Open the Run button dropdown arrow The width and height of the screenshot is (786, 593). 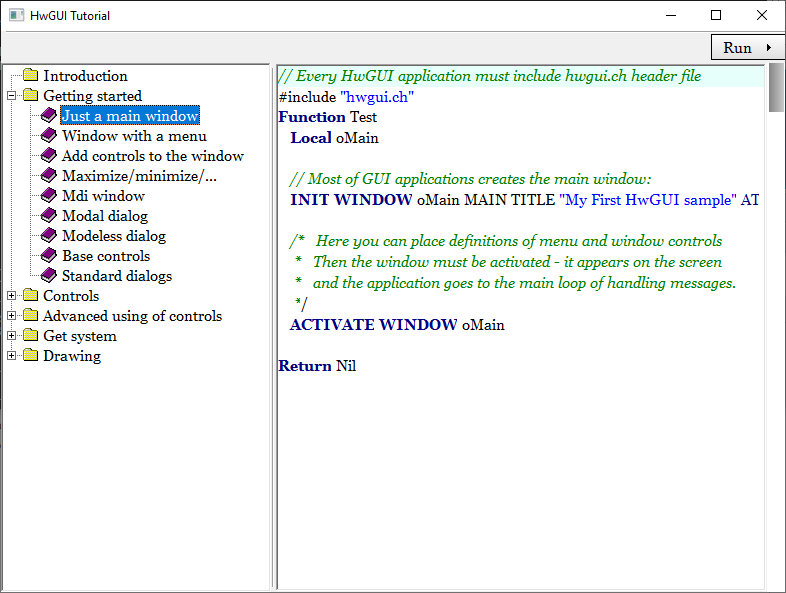pyautogui.click(x=769, y=47)
